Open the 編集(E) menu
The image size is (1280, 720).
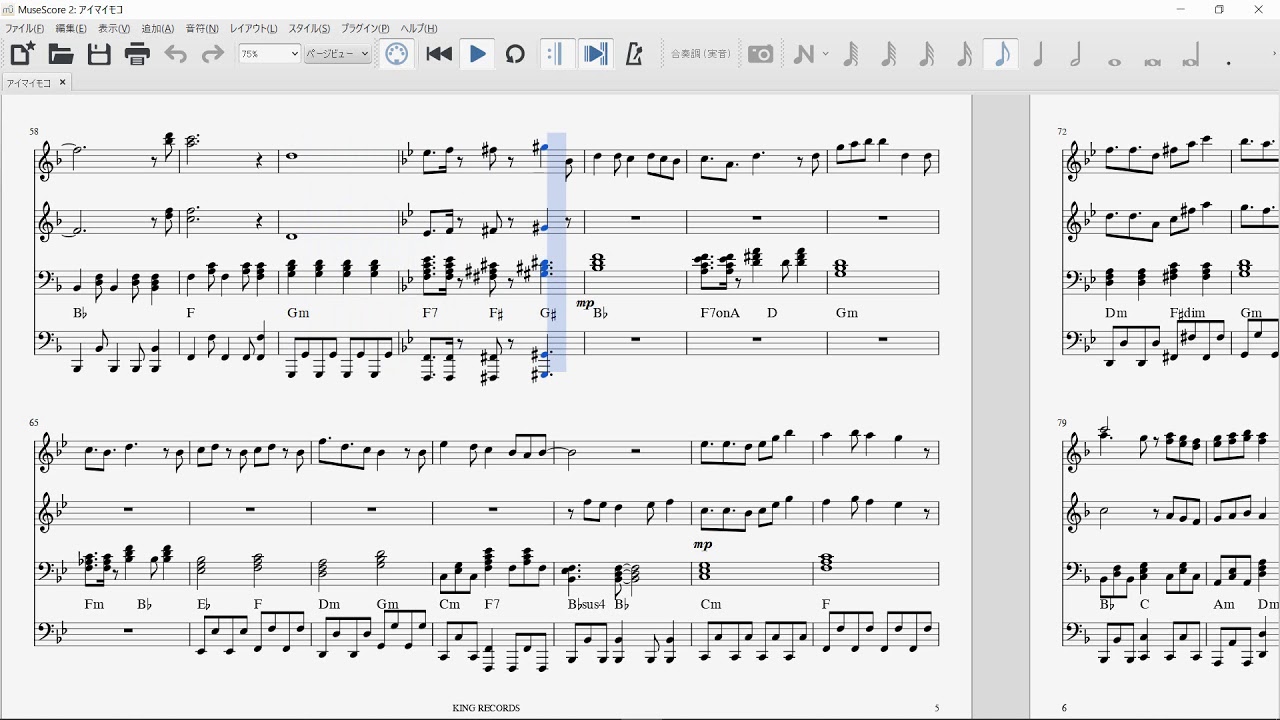(x=71, y=29)
